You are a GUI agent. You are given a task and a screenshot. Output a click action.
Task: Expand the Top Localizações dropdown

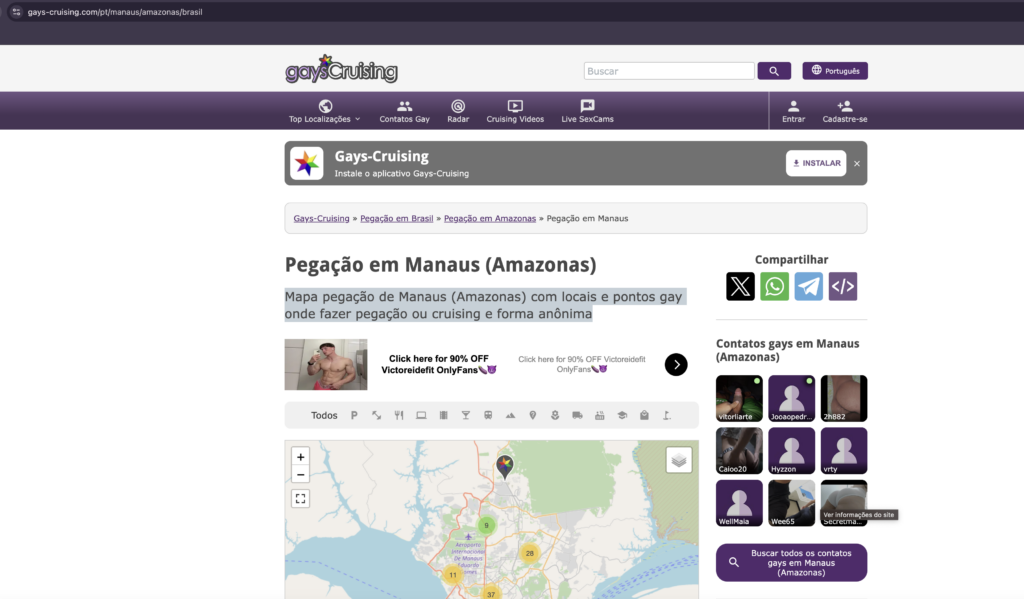pos(325,111)
